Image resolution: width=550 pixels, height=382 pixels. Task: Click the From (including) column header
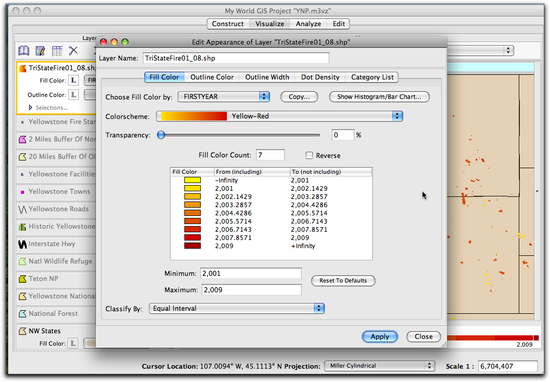point(252,172)
